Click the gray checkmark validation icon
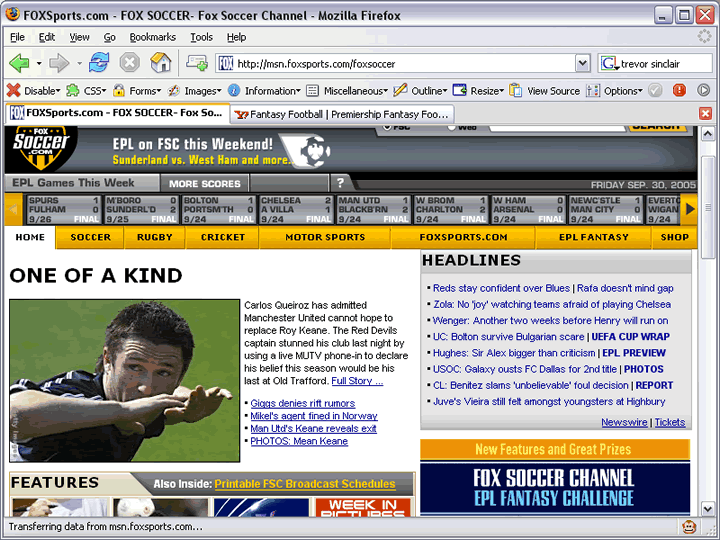 click(655, 90)
